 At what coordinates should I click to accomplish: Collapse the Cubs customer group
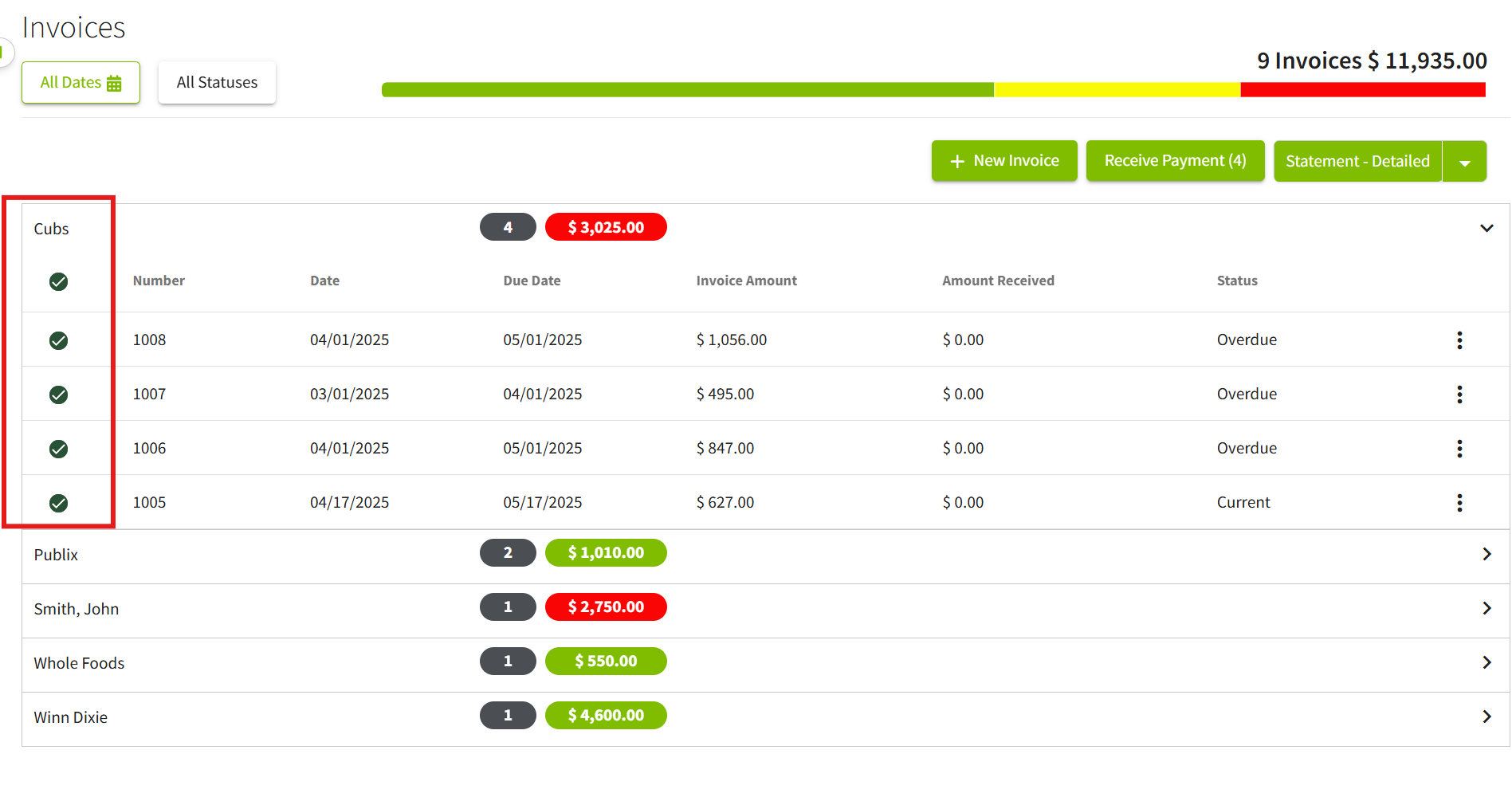1486,228
